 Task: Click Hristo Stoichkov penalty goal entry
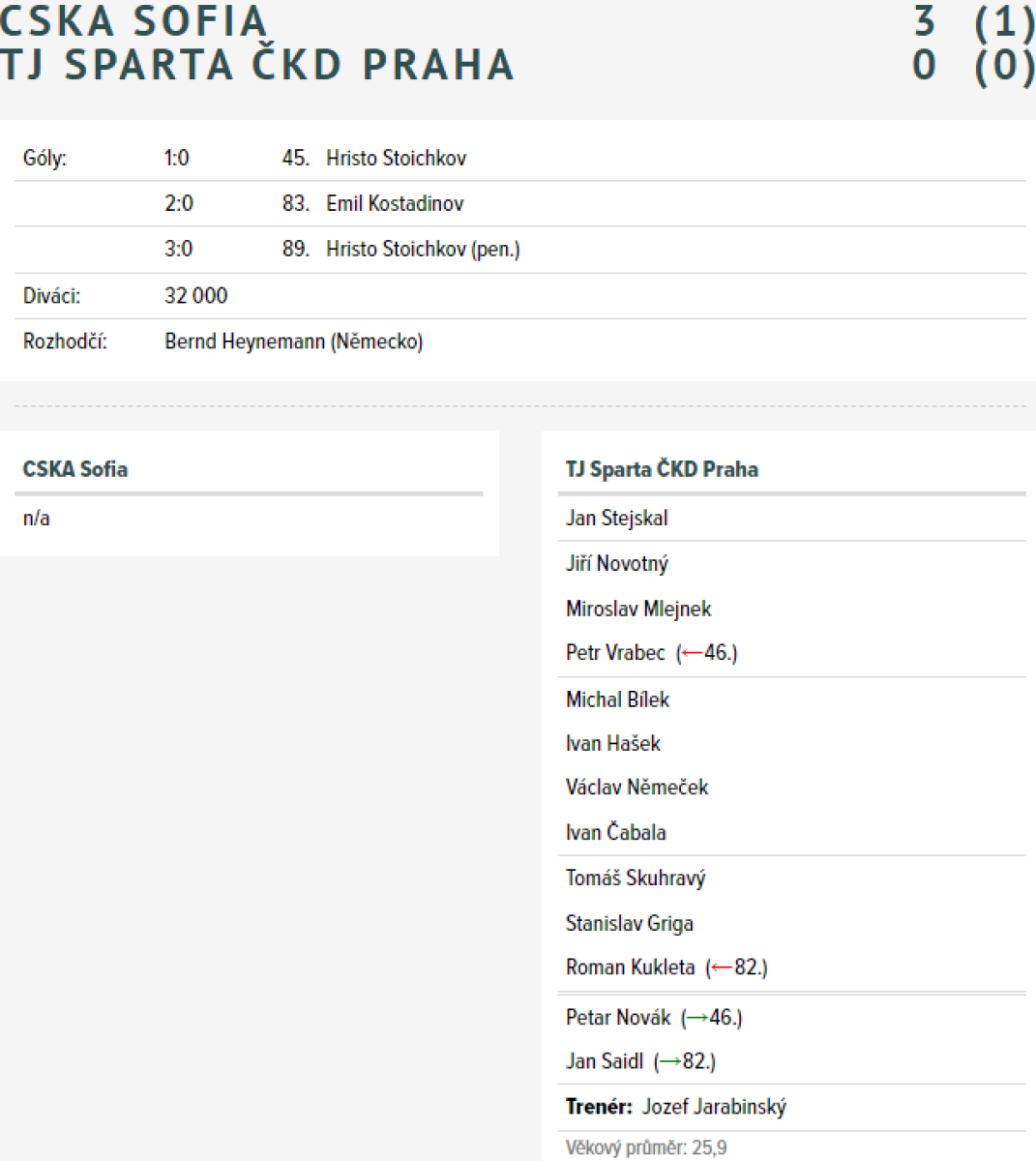click(423, 250)
